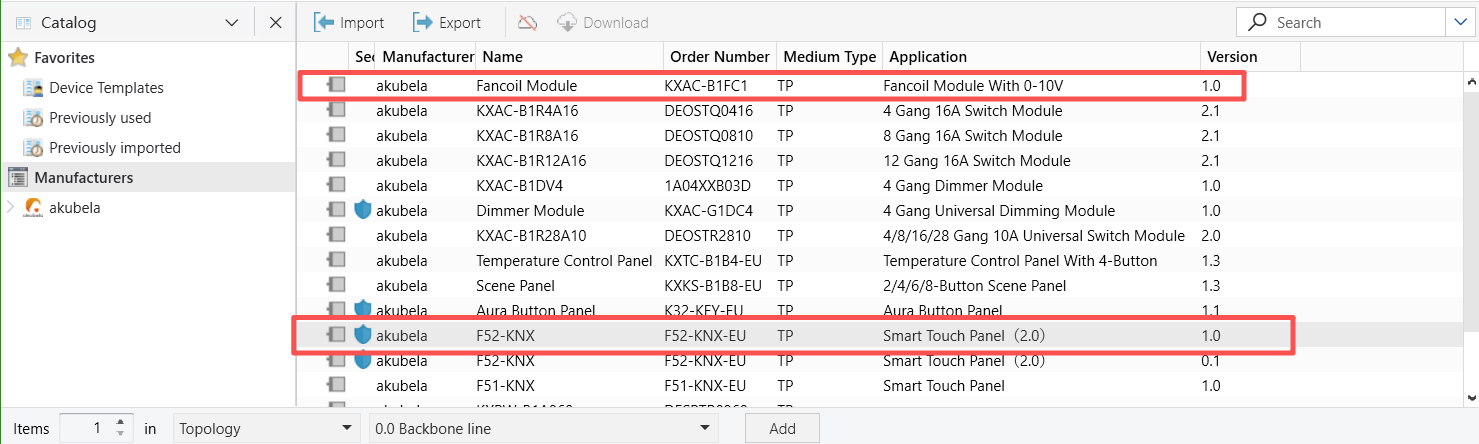Image resolution: width=1479 pixels, height=444 pixels.
Task: Sort by Order Number column header
Action: pyautogui.click(x=720, y=57)
